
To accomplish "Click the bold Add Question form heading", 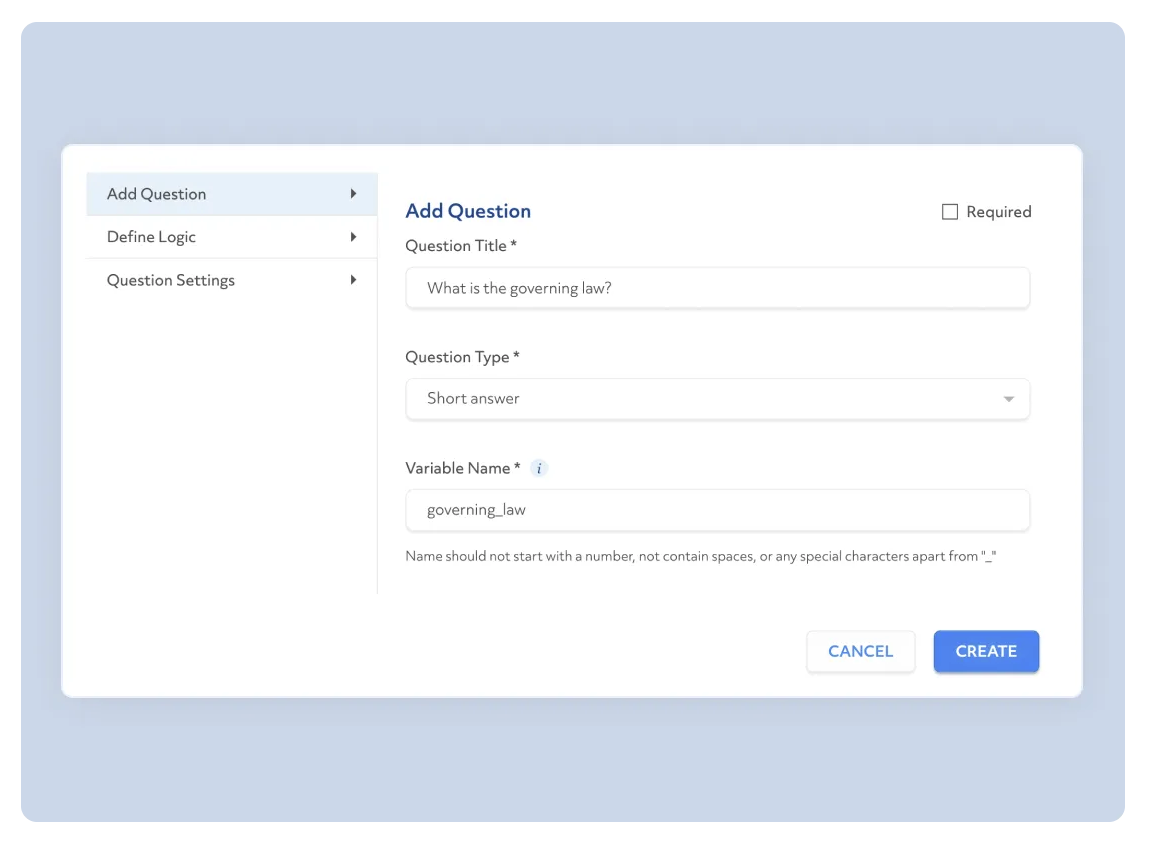I will (x=468, y=211).
